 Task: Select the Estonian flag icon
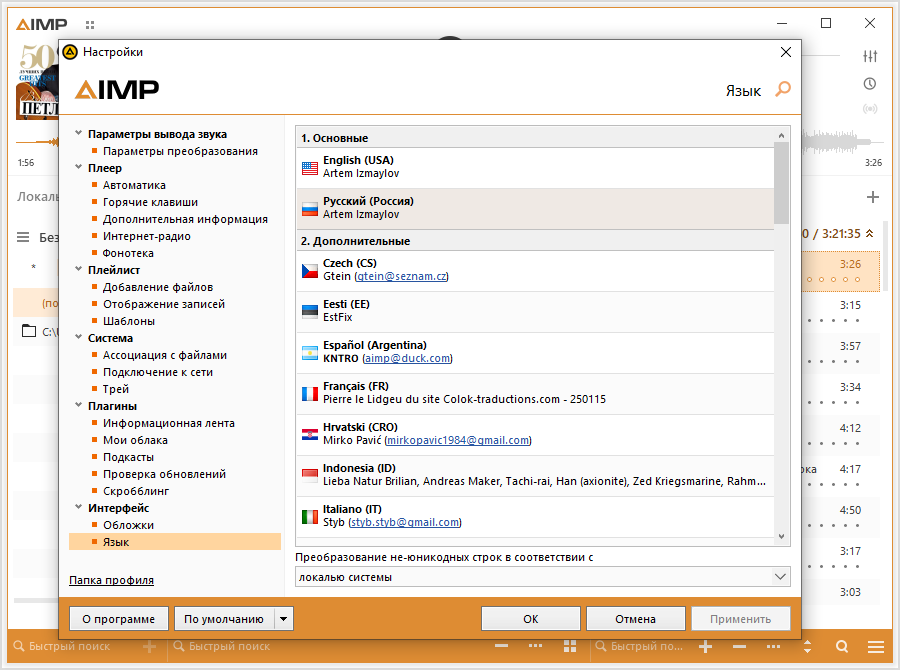[310, 311]
